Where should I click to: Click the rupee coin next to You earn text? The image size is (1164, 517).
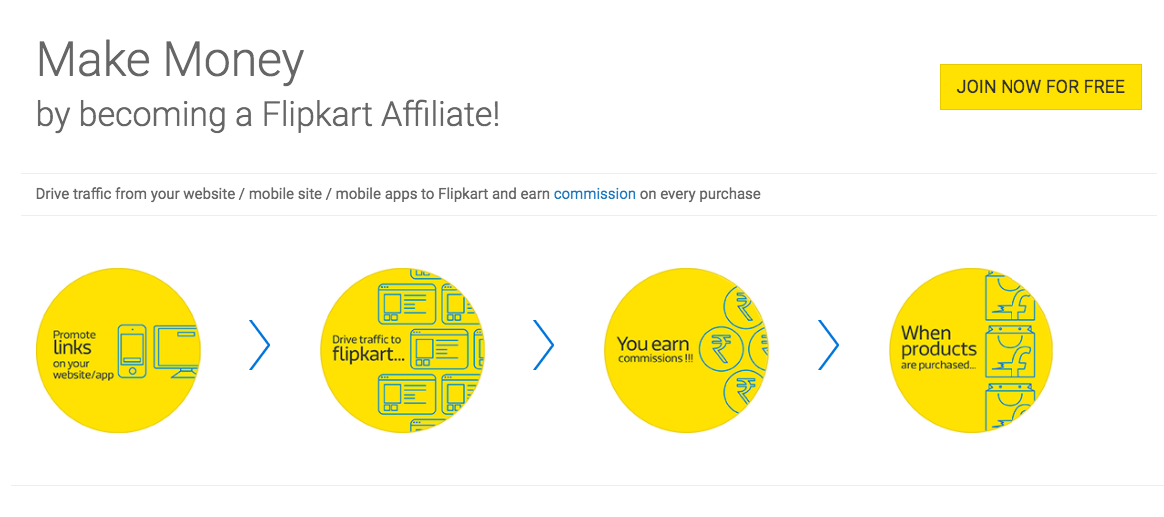tap(719, 350)
